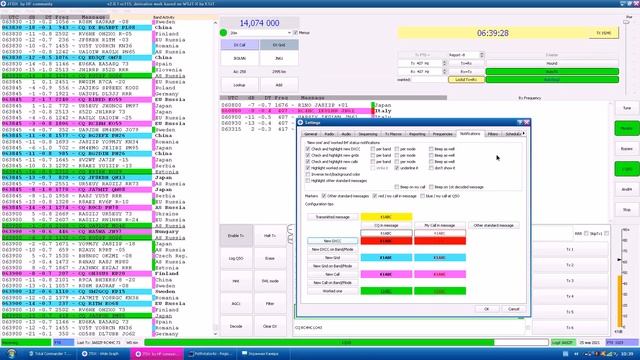Click the New Call color button
Screen dimensions: 640x360
333,274
